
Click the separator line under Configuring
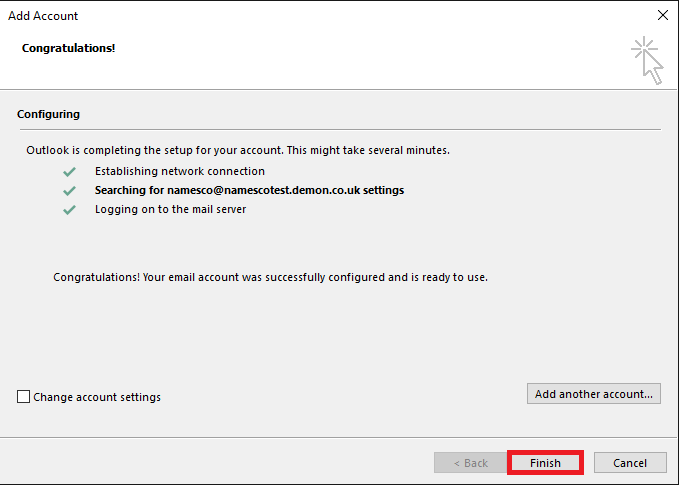[340, 129]
